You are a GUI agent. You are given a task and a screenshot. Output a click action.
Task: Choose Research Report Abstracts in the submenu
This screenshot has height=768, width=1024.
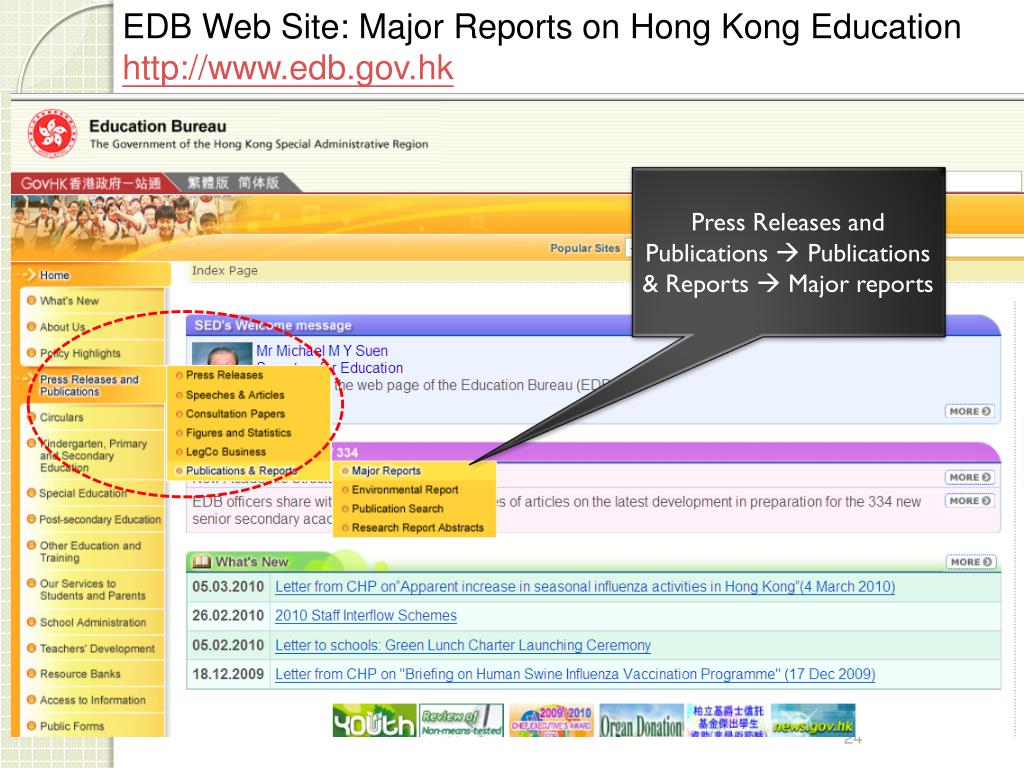pos(418,528)
